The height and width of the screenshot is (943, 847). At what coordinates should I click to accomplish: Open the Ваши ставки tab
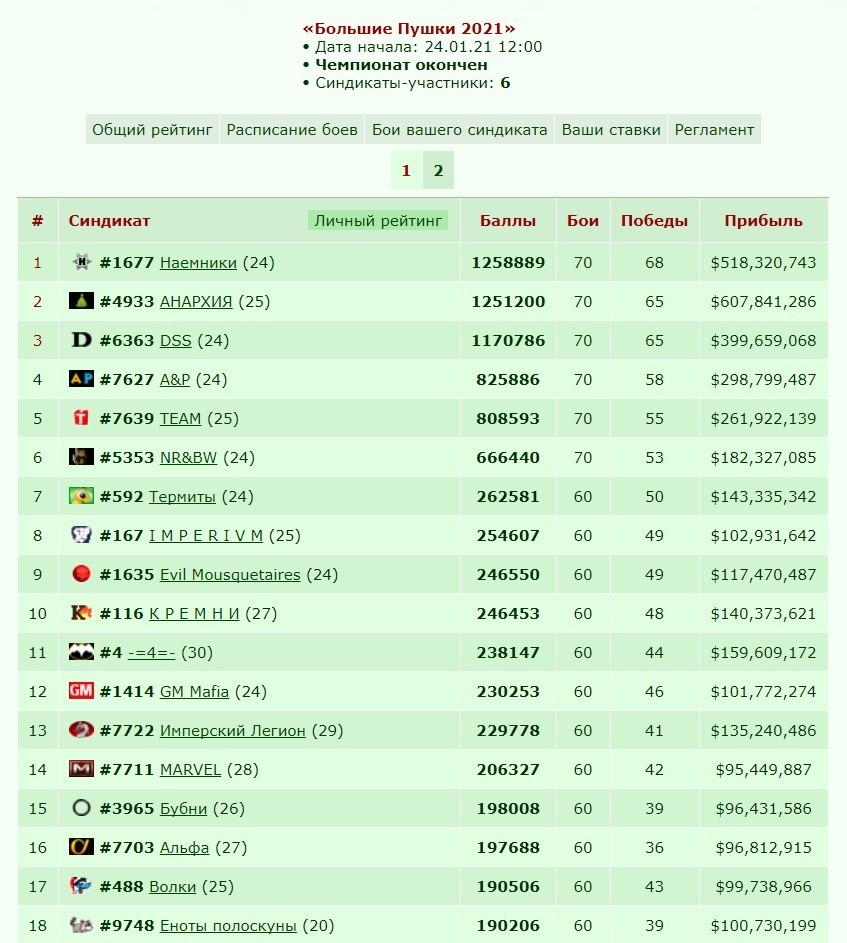(611, 129)
